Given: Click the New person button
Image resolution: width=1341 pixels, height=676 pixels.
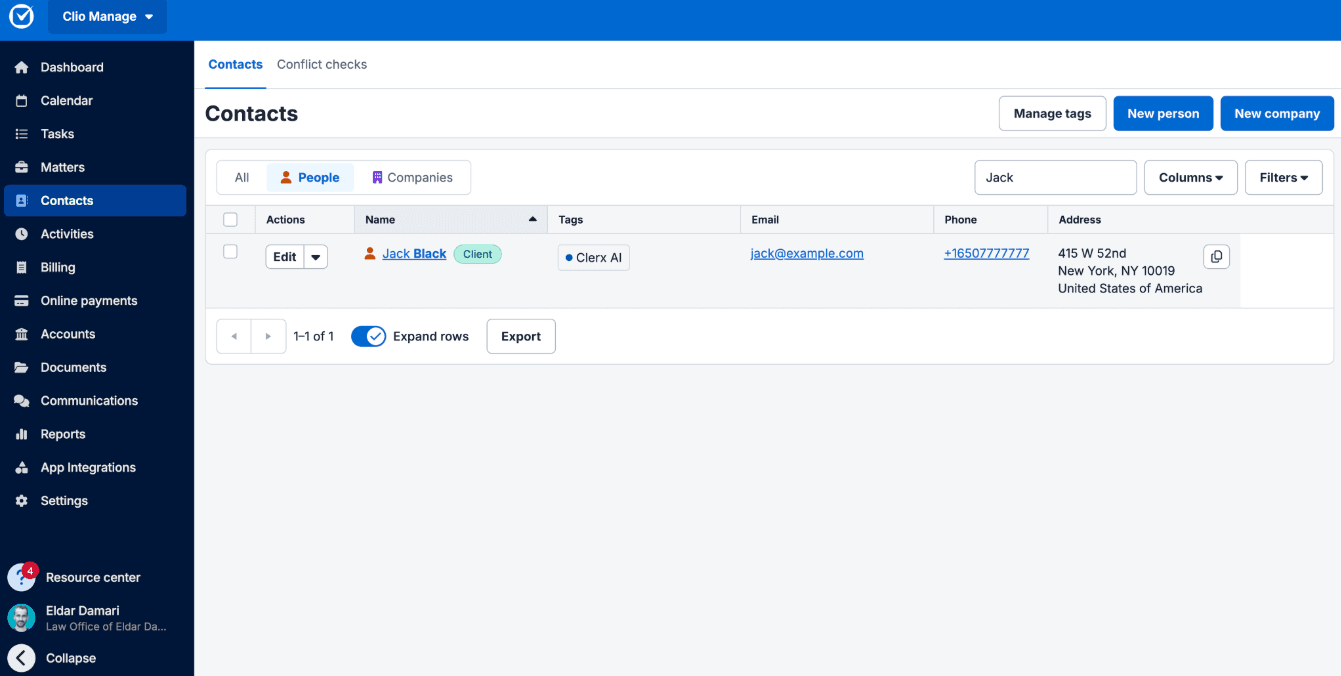Looking at the screenshot, I should tap(1163, 113).
